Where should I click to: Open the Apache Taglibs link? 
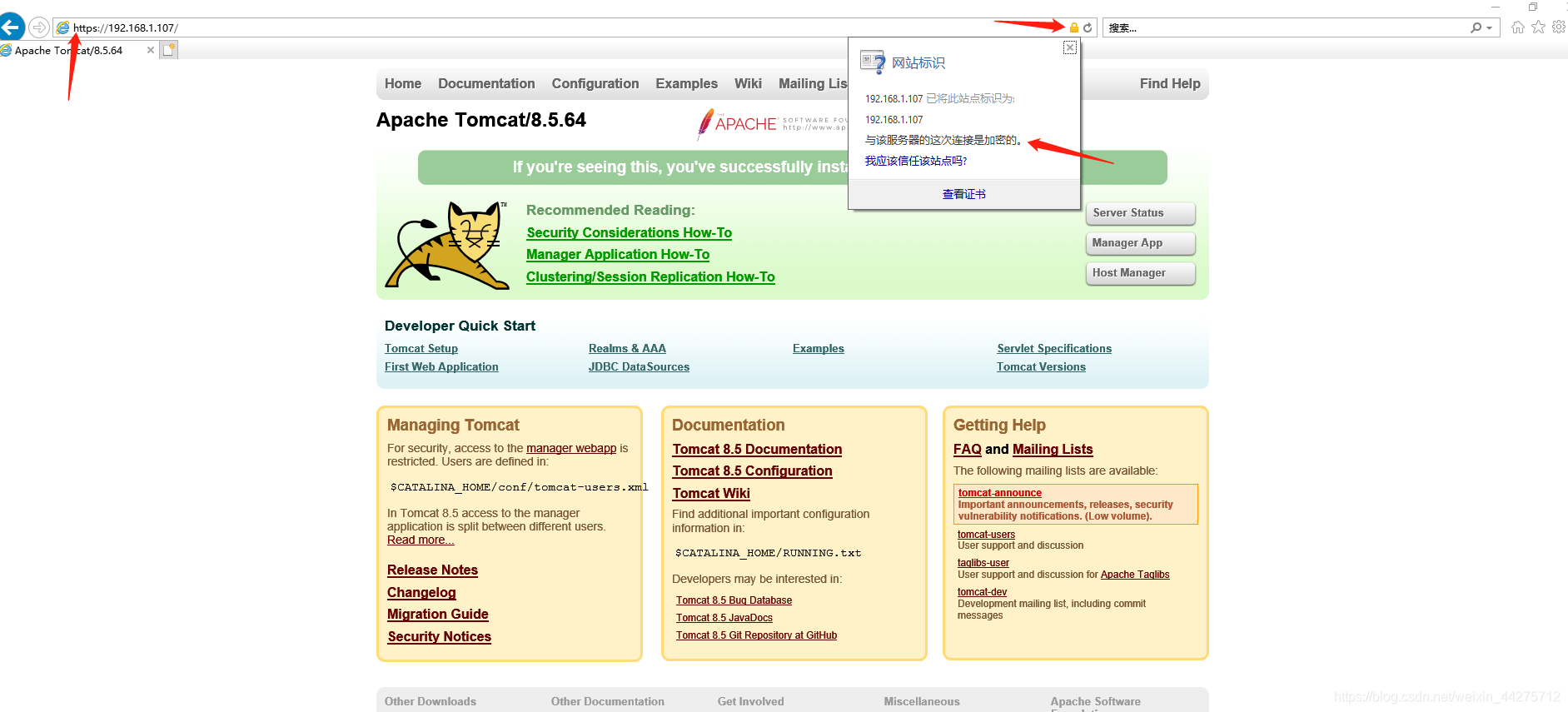1135,575
